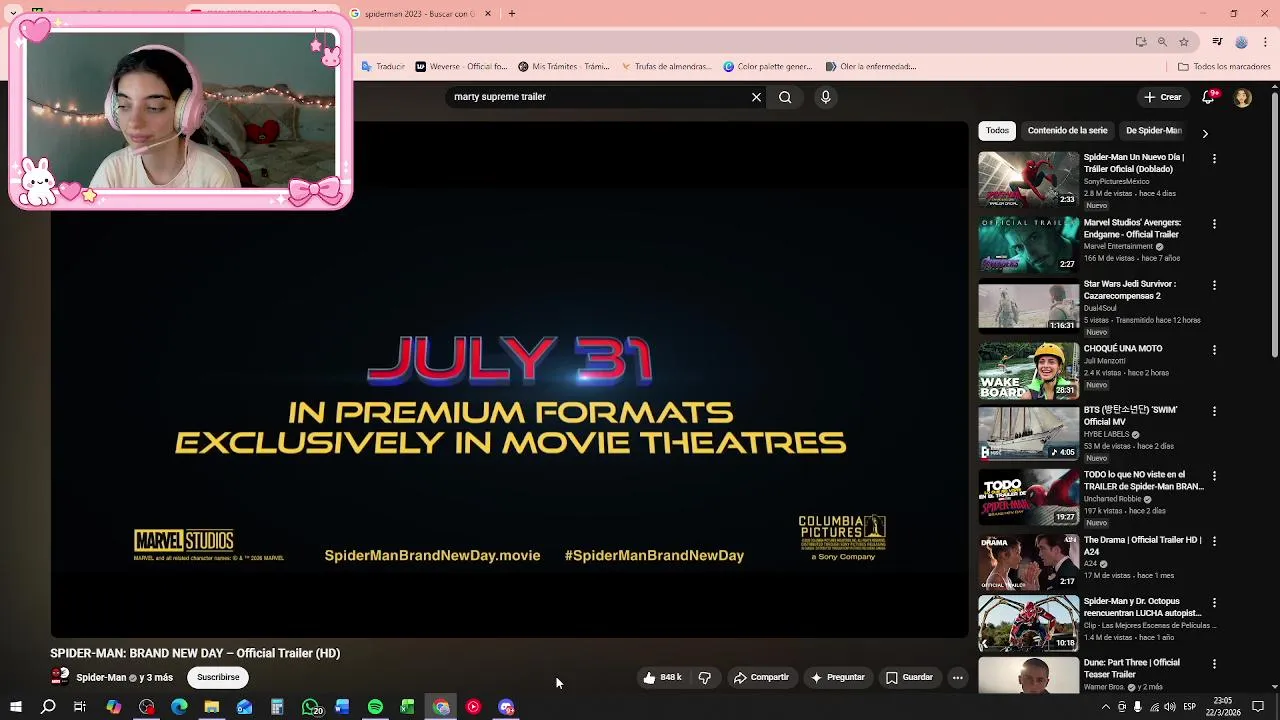Open YouTube notifications bell
This screenshot has width=1280, height=720.
1209,97
